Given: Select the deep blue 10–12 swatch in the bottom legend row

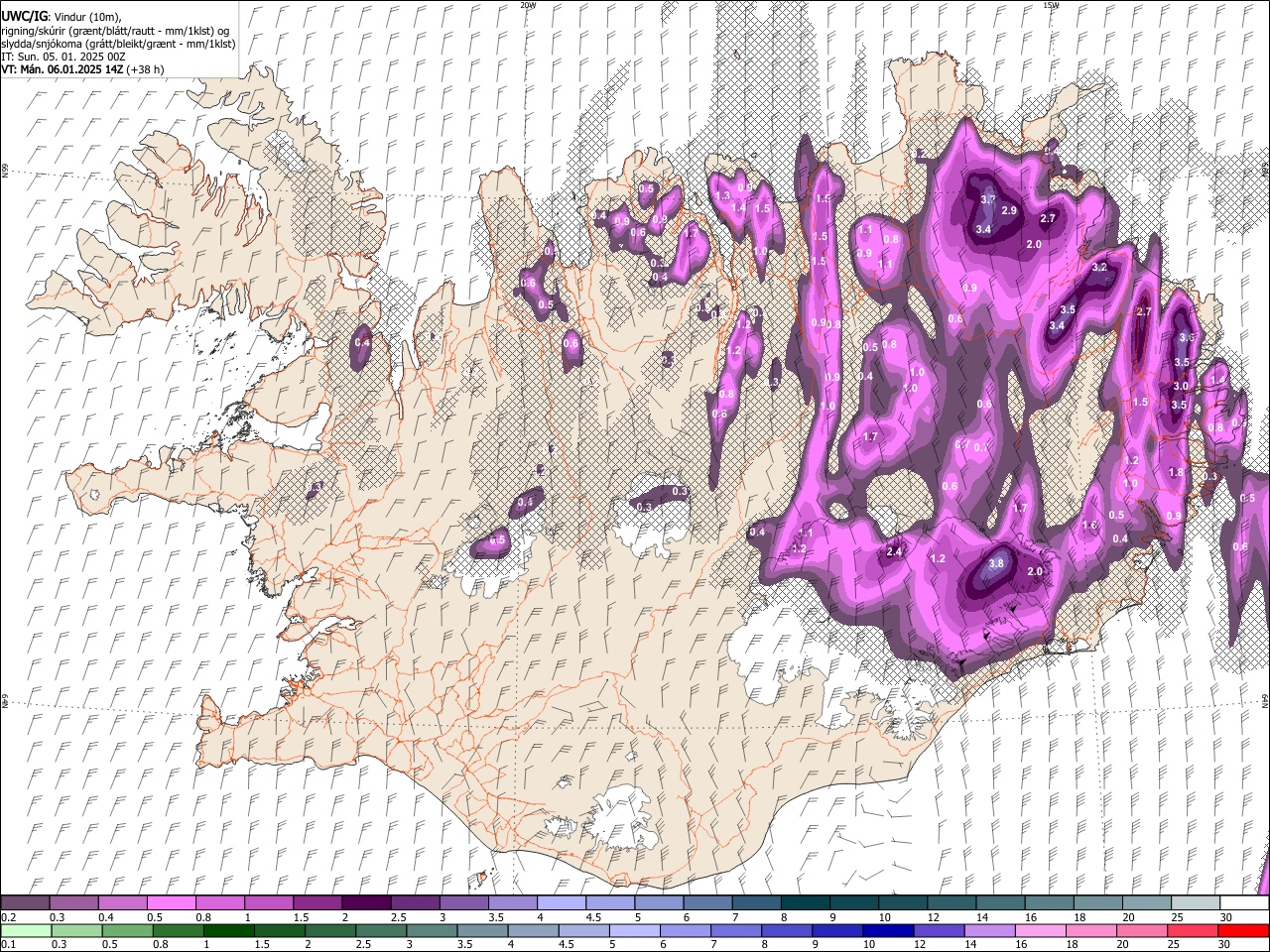Looking at the screenshot, I should pos(890,930).
